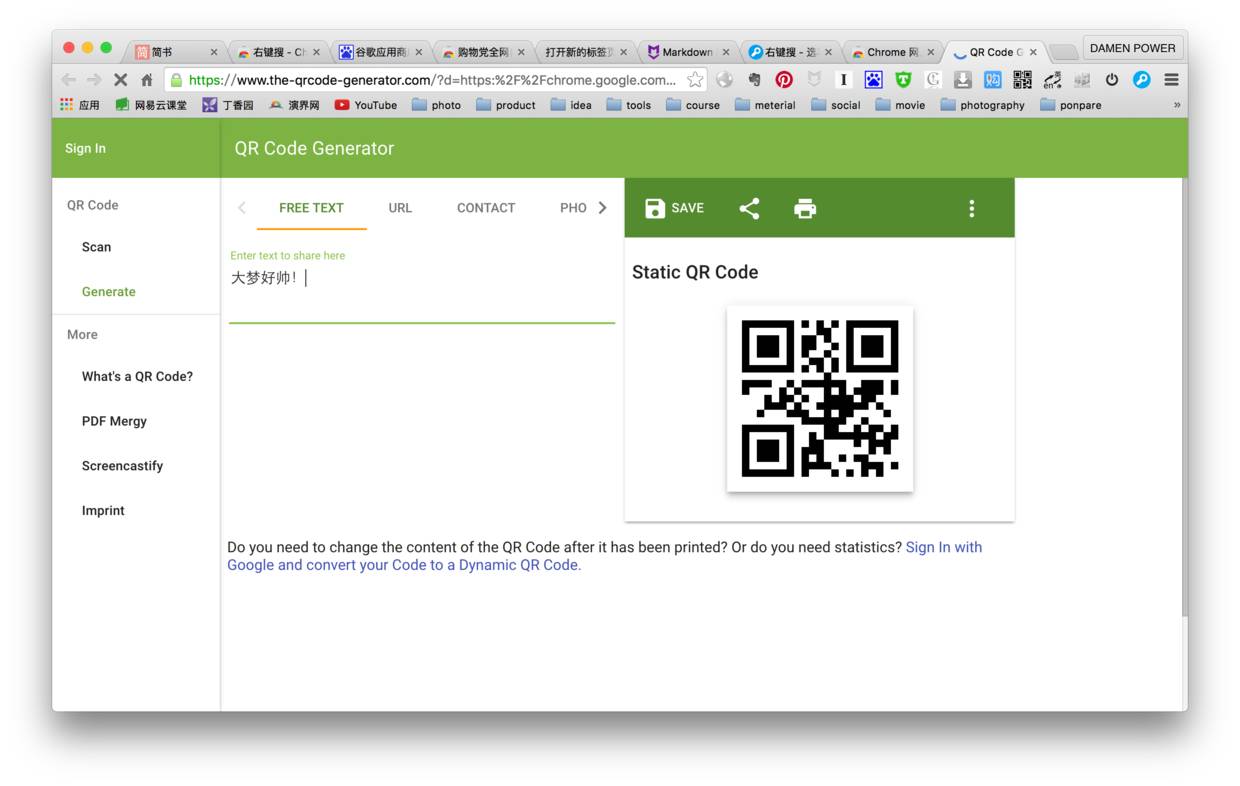The image size is (1240, 786).
Task: Click the print icon
Action: pyautogui.click(x=805, y=208)
